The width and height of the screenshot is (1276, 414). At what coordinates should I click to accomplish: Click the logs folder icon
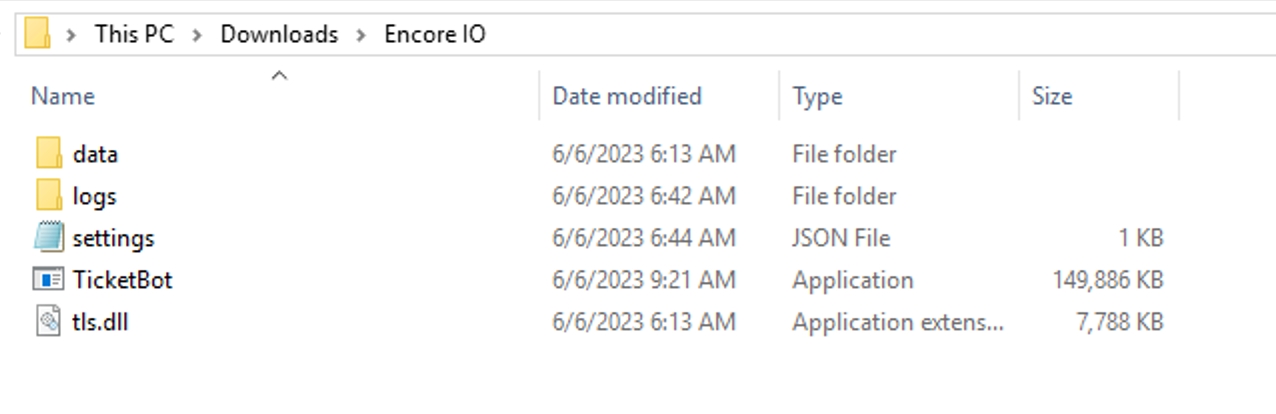49,196
